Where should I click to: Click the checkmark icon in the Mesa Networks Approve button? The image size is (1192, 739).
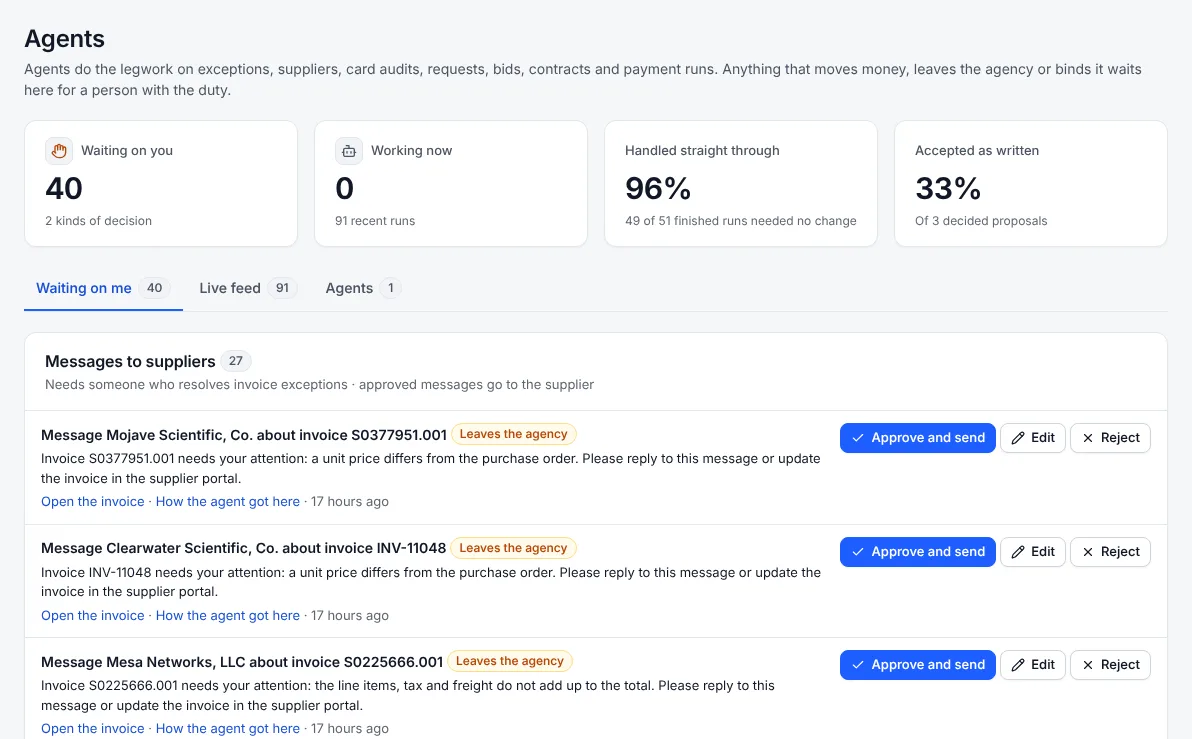click(858, 665)
